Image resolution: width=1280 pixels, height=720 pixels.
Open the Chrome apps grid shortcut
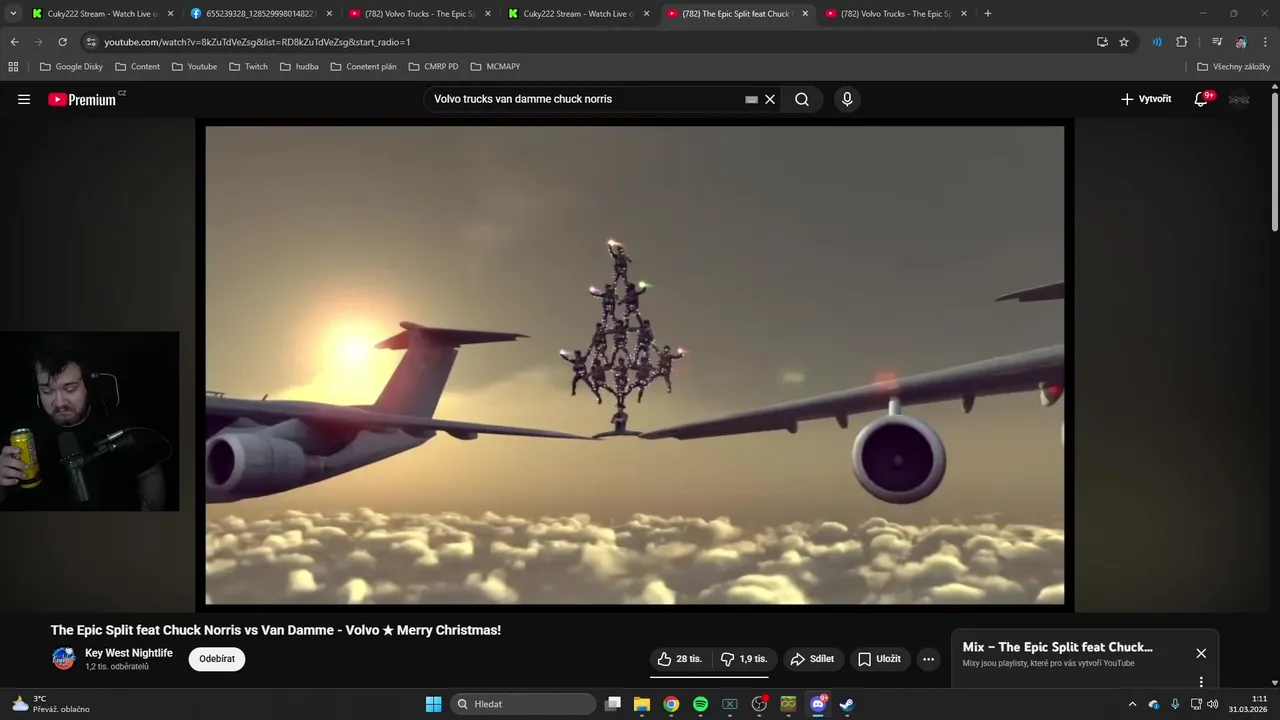point(13,67)
